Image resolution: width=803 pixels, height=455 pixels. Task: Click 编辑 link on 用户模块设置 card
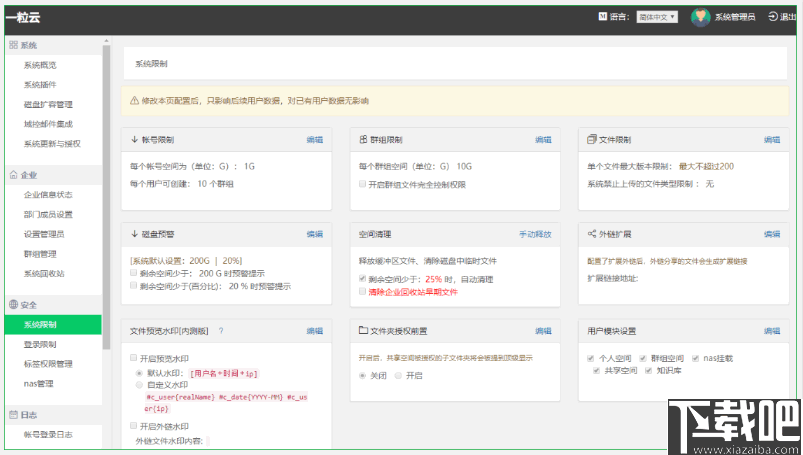pyautogui.click(x=772, y=331)
